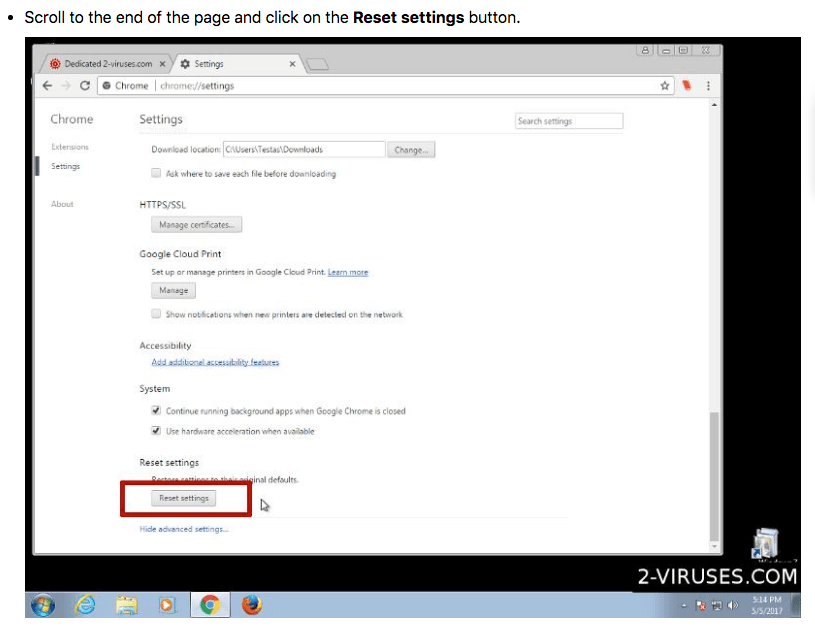
Task: Bookmark this page with the star icon
Action: [x=664, y=86]
